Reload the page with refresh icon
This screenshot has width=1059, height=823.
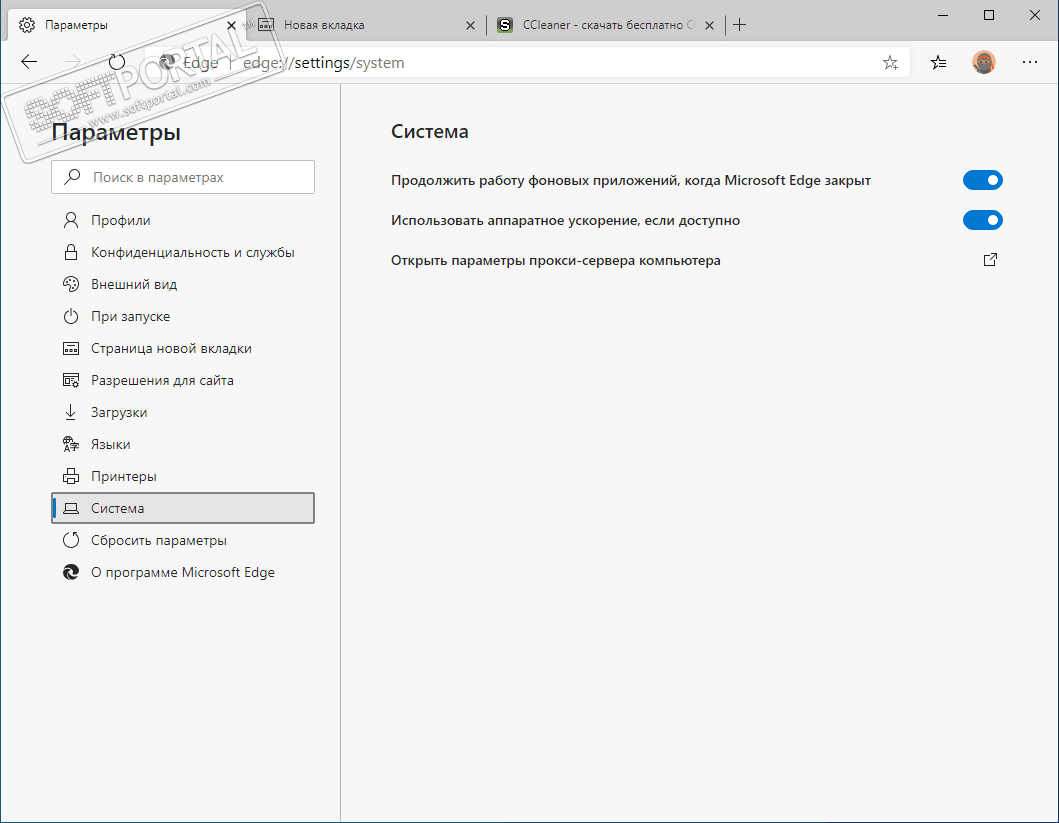tap(117, 62)
